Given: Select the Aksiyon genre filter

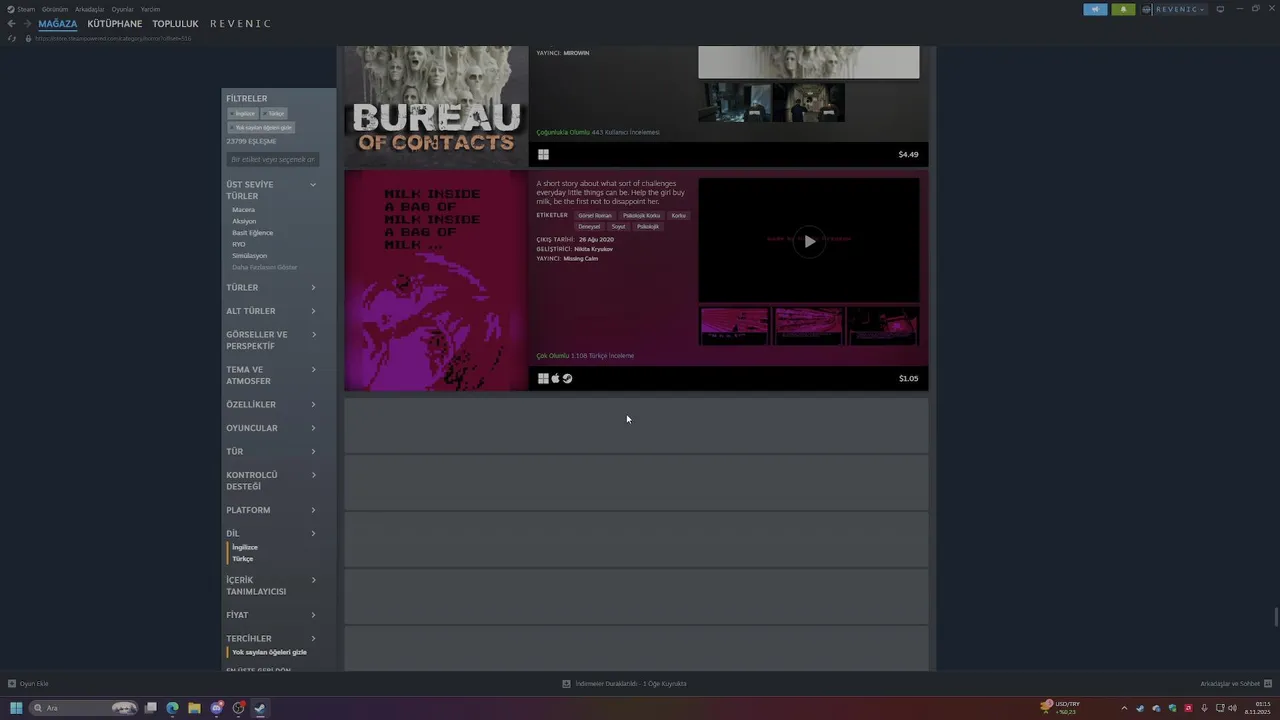Looking at the screenshot, I should [x=244, y=221].
